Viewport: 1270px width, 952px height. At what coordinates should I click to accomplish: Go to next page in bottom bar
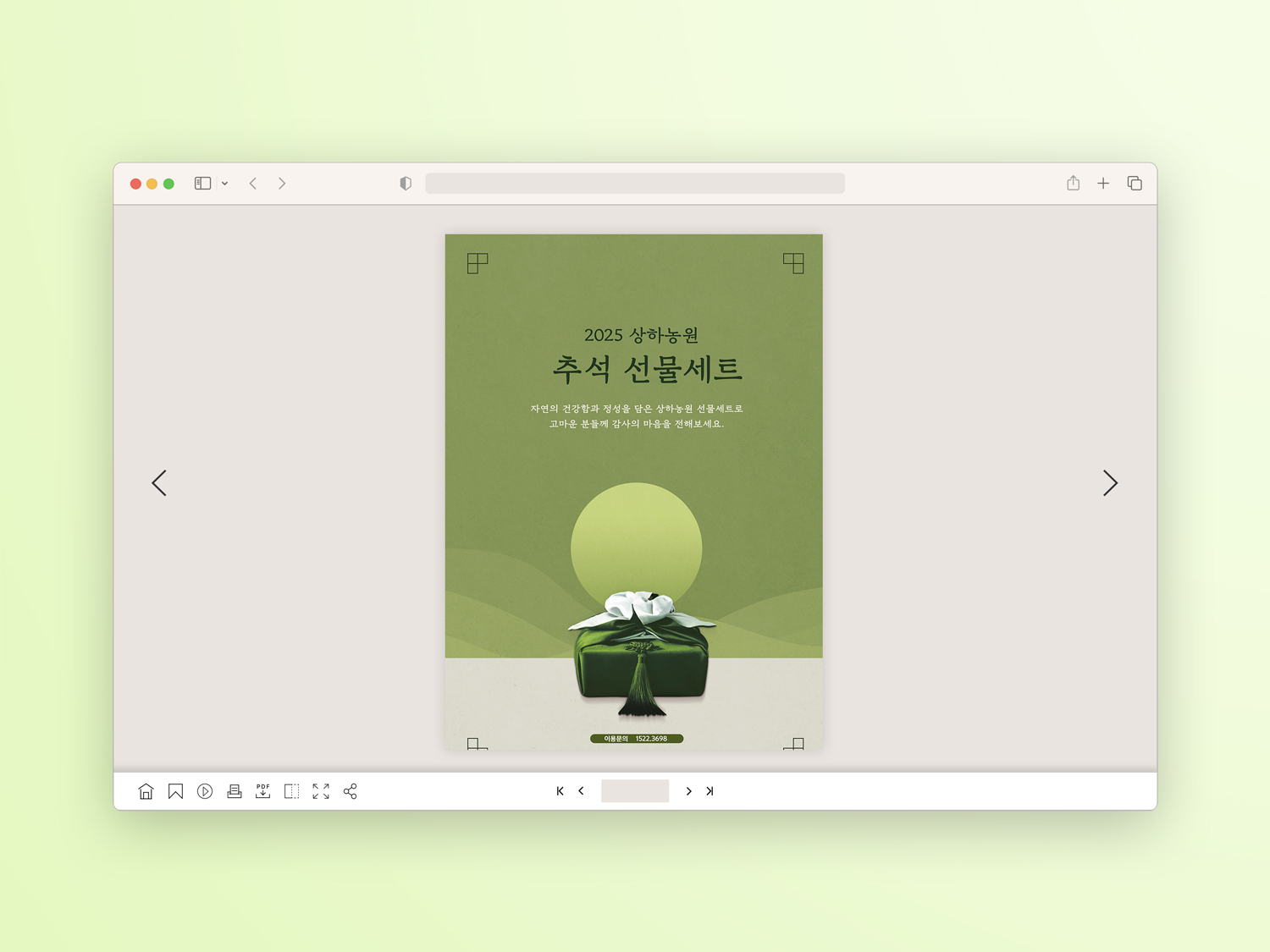tap(688, 791)
